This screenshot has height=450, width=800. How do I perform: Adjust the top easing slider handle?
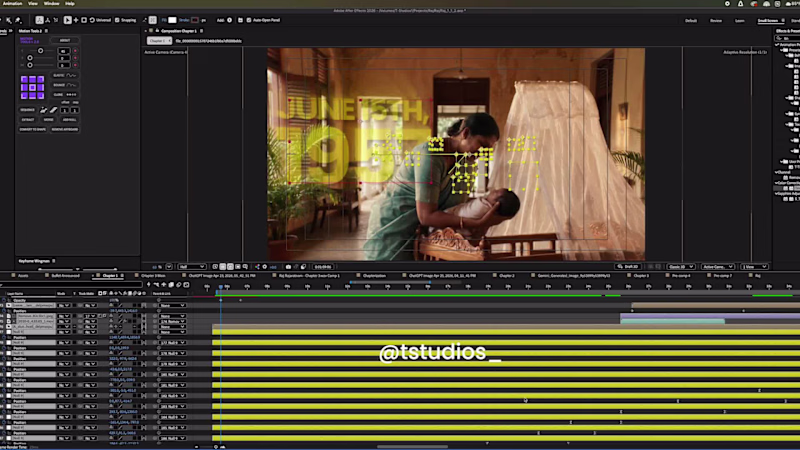[40, 51]
